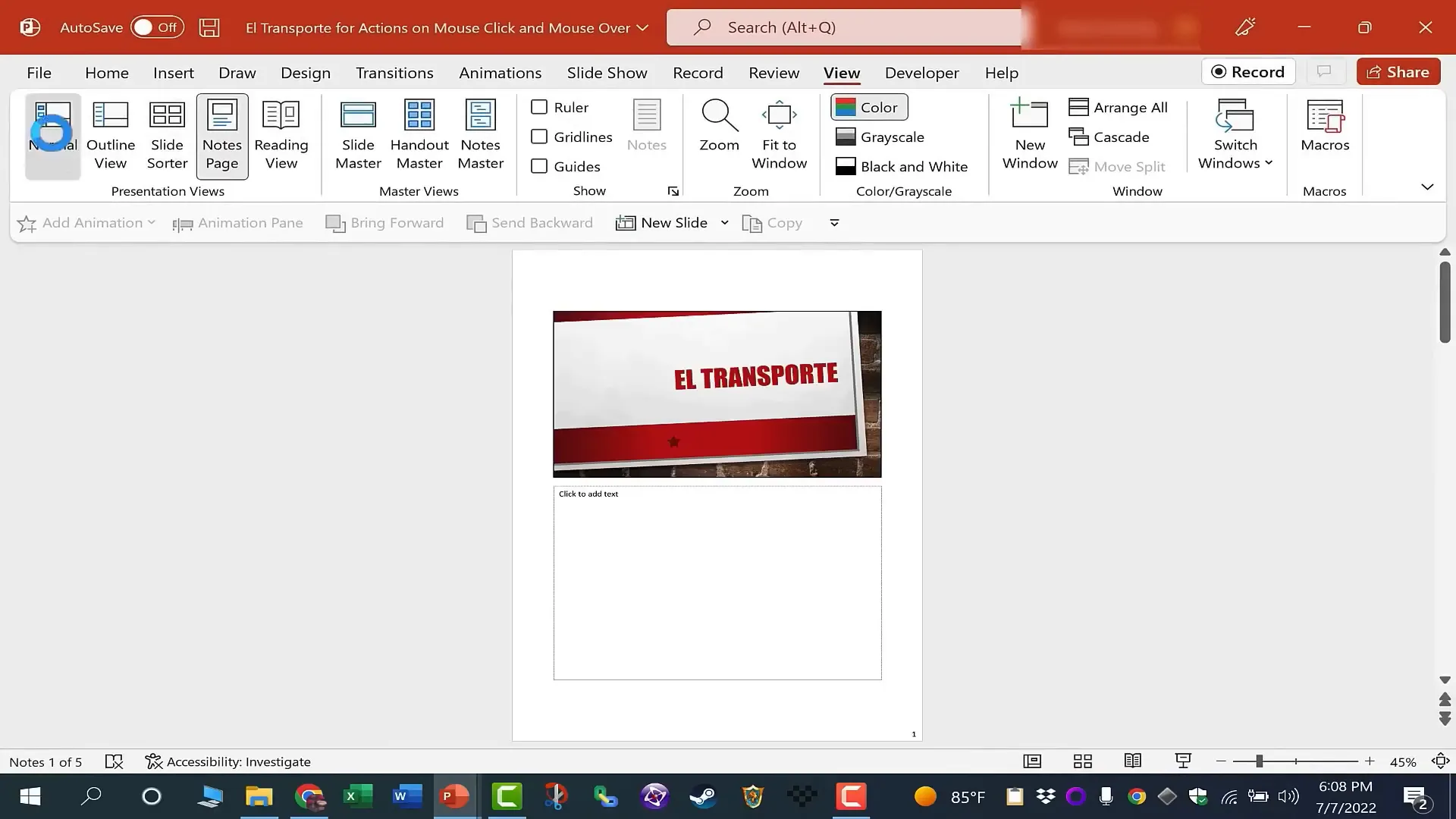Viewport: 1456px width, 819px height.
Task: Select Black and White mode
Action: click(902, 166)
